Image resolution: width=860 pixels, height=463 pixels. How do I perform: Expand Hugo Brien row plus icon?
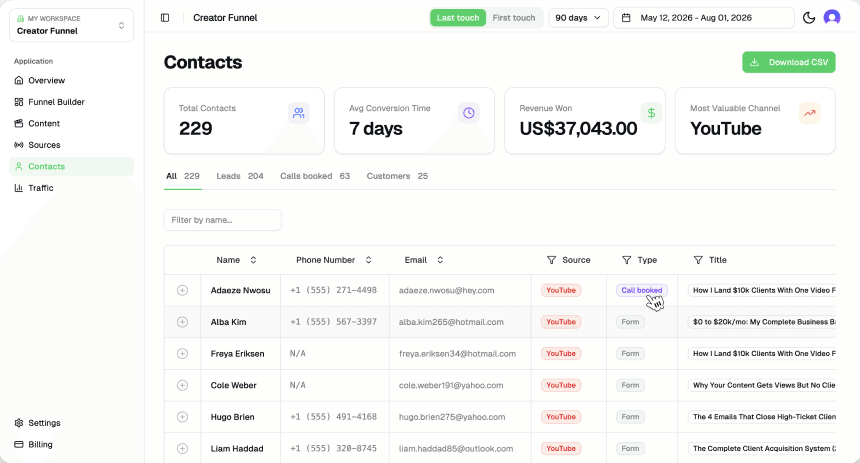click(x=183, y=417)
